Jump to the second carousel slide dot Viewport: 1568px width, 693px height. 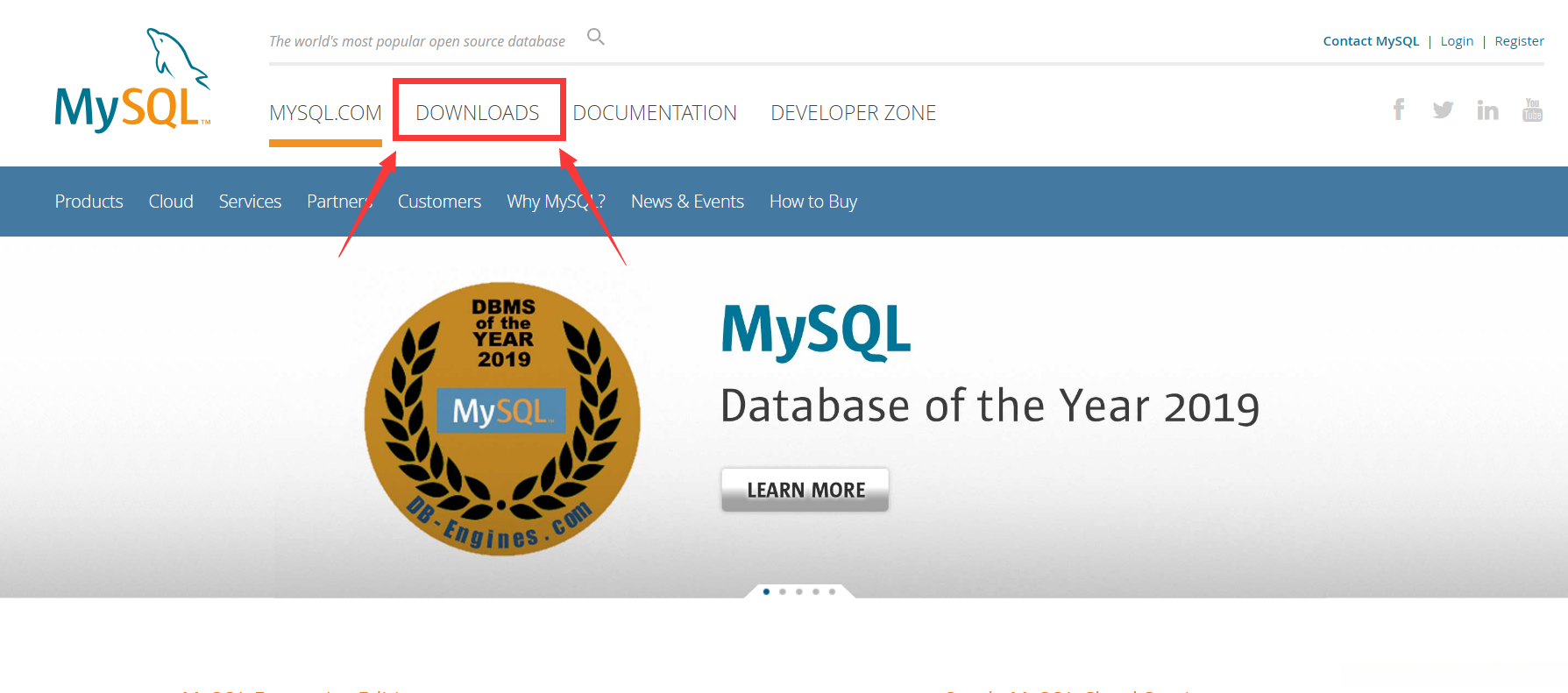click(x=783, y=591)
